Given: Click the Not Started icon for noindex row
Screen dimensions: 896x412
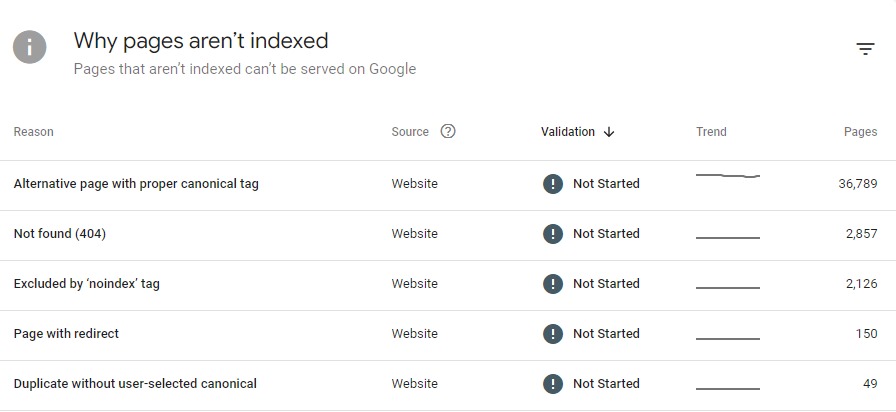Looking at the screenshot, I should (552, 284).
